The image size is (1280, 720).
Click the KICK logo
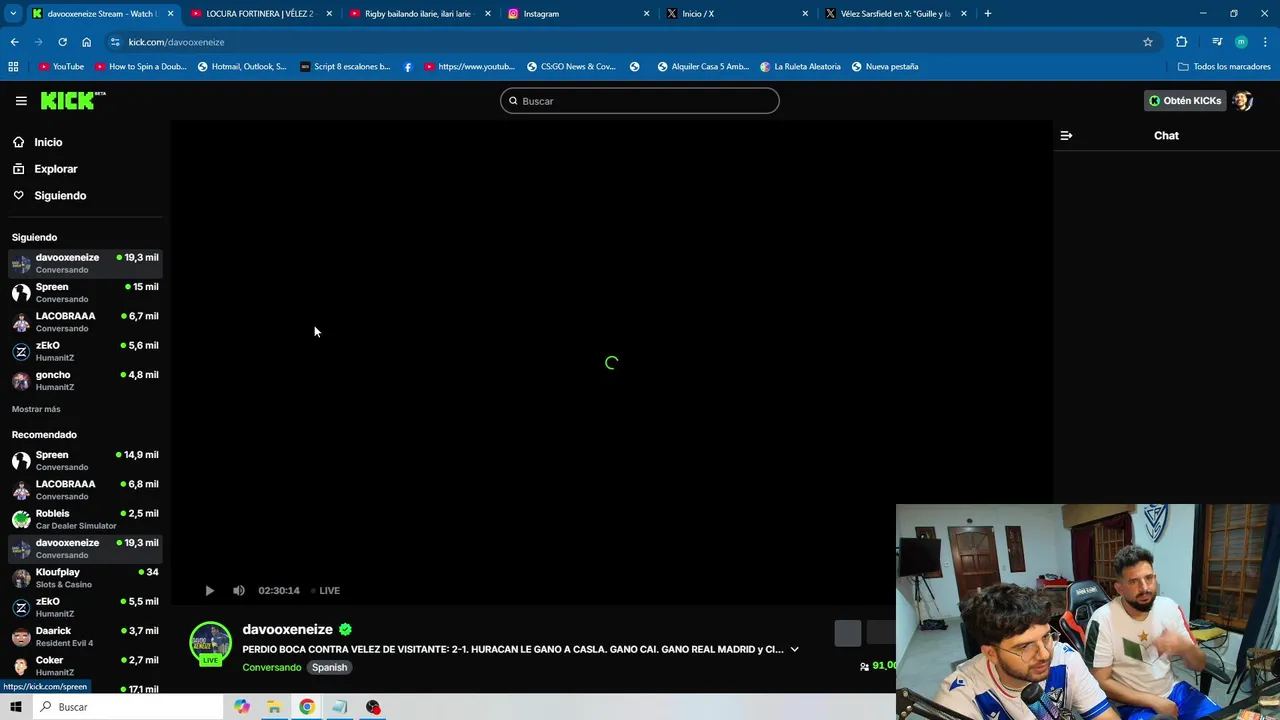73,100
